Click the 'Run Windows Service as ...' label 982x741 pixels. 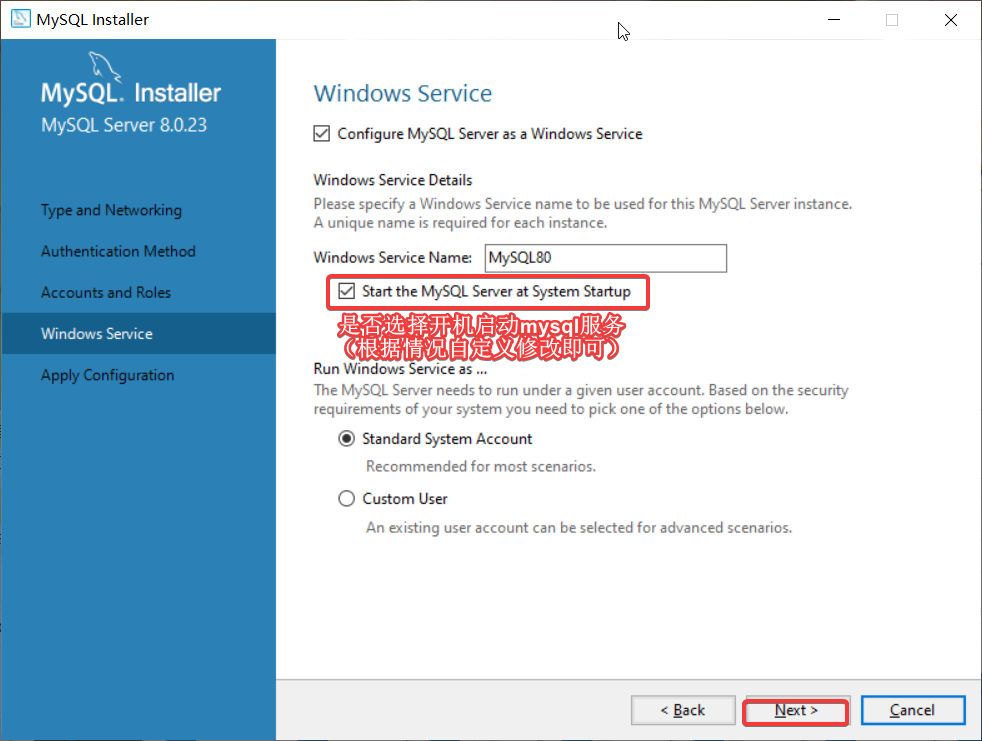coord(400,369)
